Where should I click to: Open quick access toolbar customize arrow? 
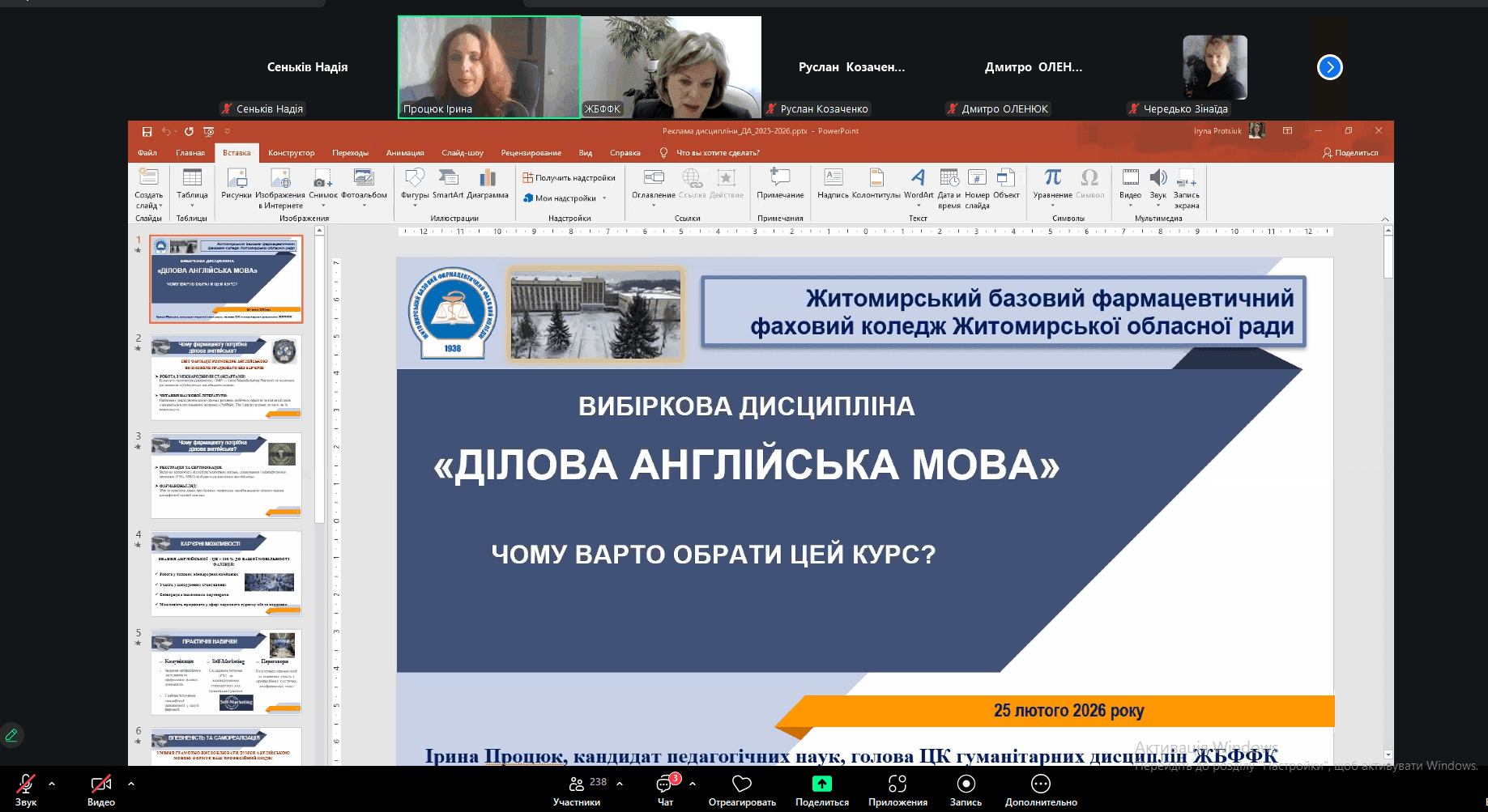point(228,131)
